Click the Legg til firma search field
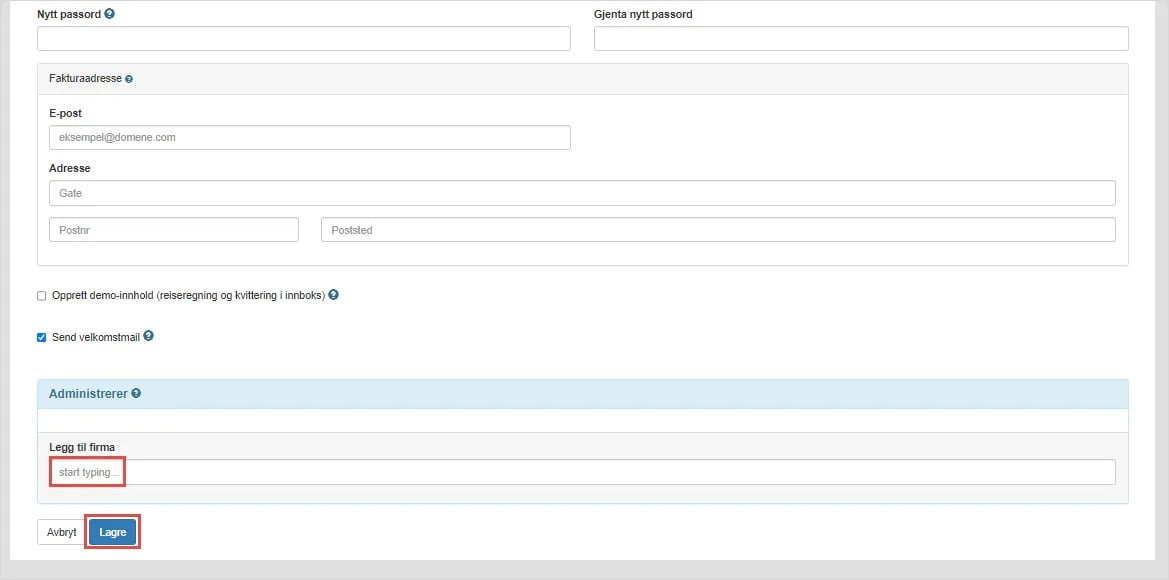 [x=581, y=472]
